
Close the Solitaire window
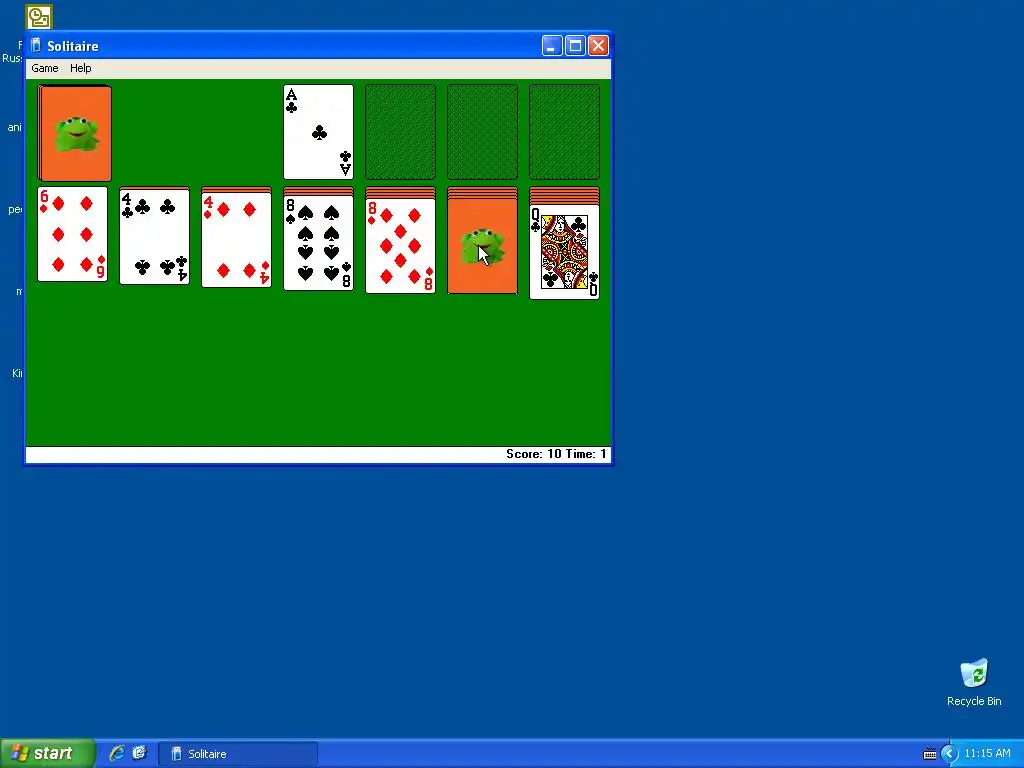(x=598, y=46)
